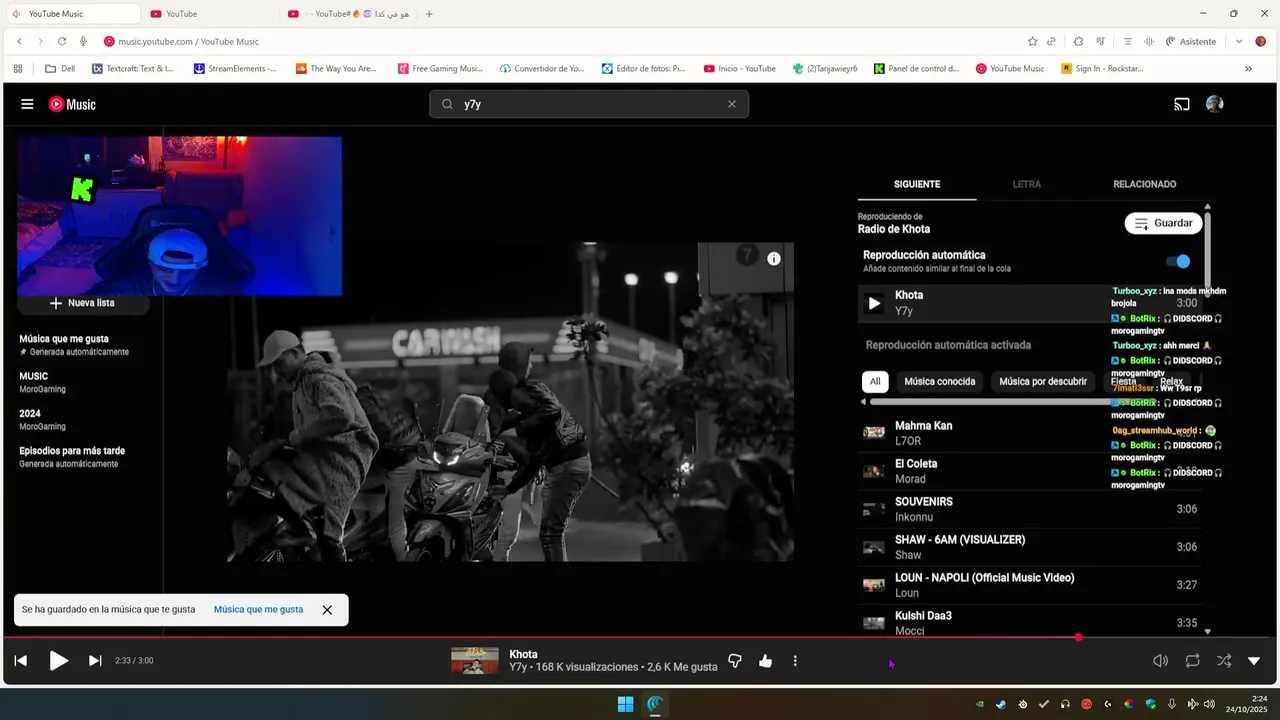Toggle repeat mode
The image size is (1280, 720).
1192,661
